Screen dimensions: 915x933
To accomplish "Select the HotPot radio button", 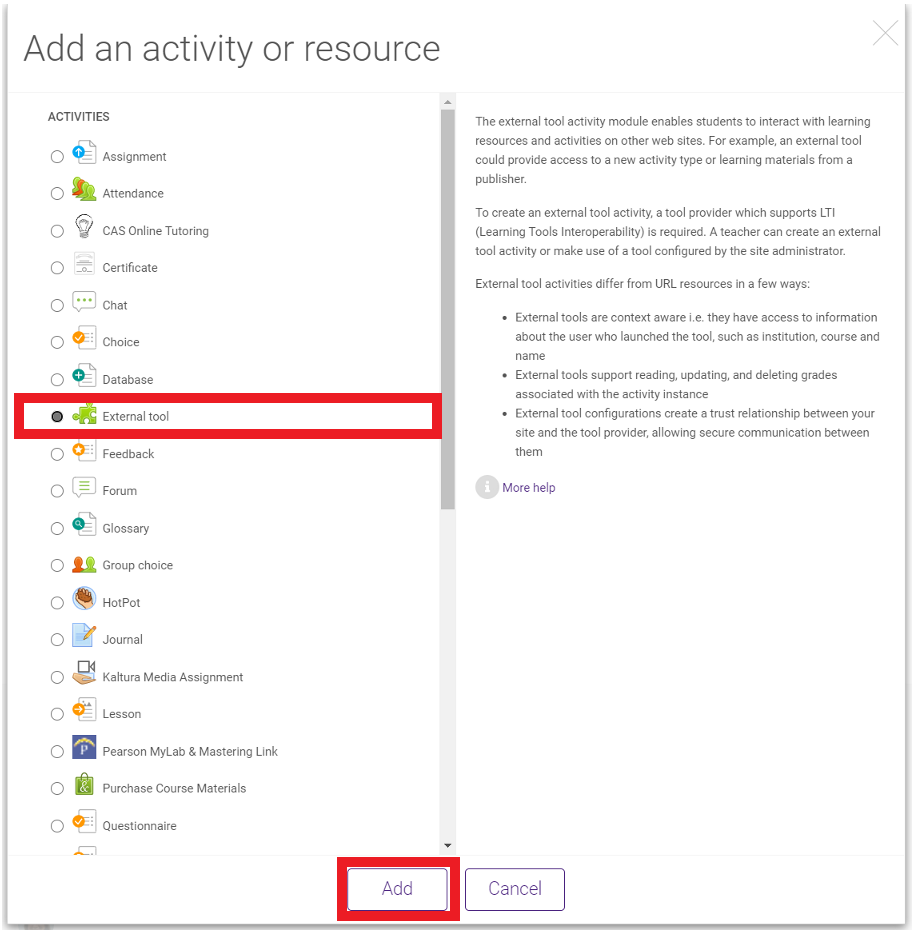I will click(57, 603).
